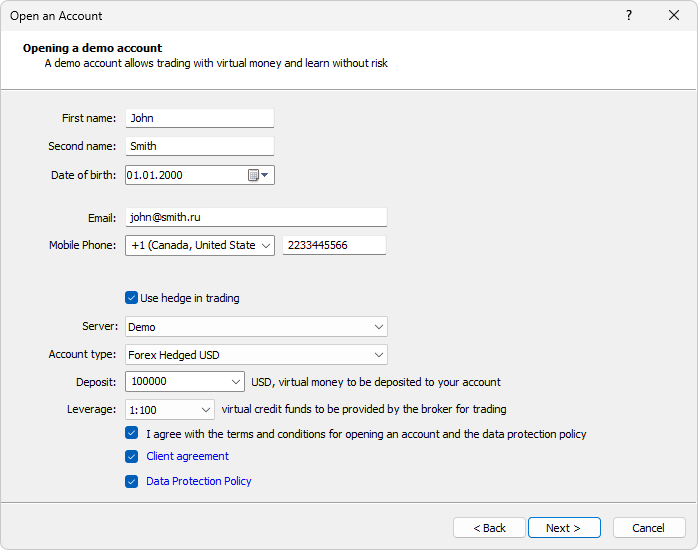Click the 'Use hedge in trading' label text

(190, 298)
